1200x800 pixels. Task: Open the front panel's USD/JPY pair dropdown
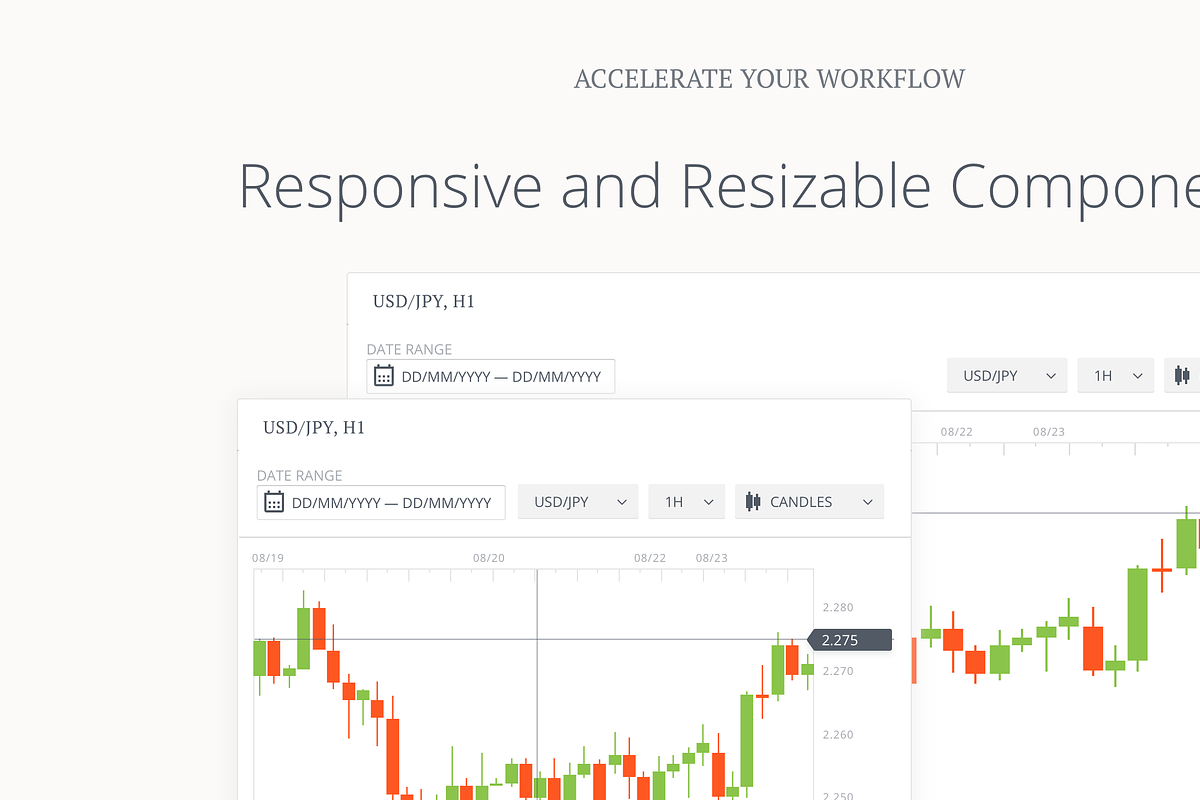pos(578,502)
